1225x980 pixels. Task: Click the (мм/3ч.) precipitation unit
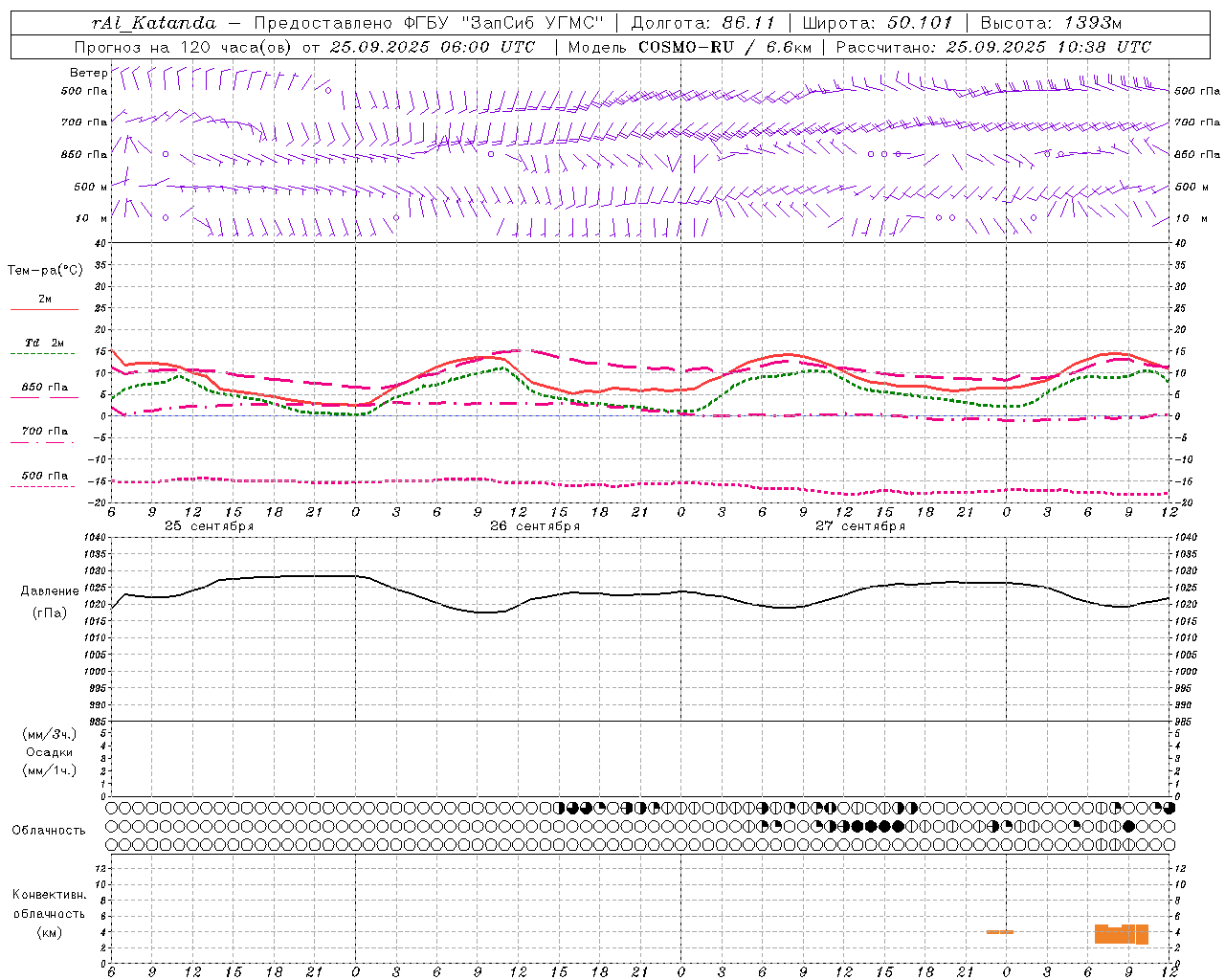pos(50,735)
